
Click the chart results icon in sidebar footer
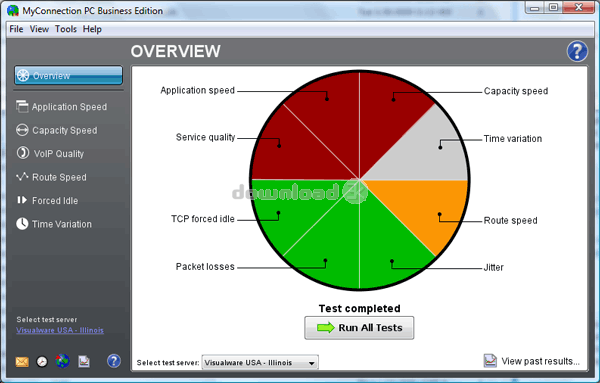(84, 361)
